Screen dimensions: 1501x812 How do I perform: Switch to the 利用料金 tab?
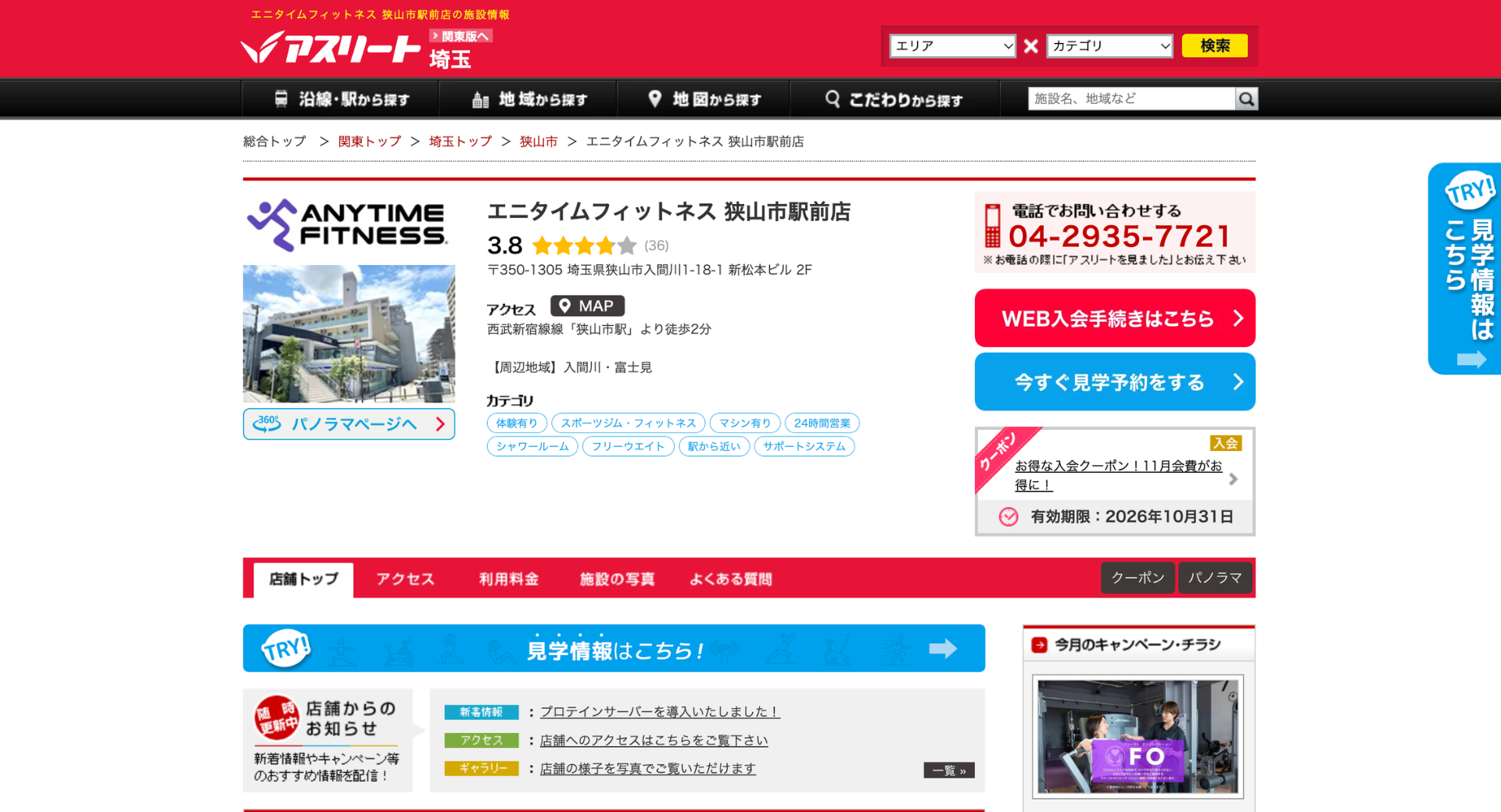509,579
